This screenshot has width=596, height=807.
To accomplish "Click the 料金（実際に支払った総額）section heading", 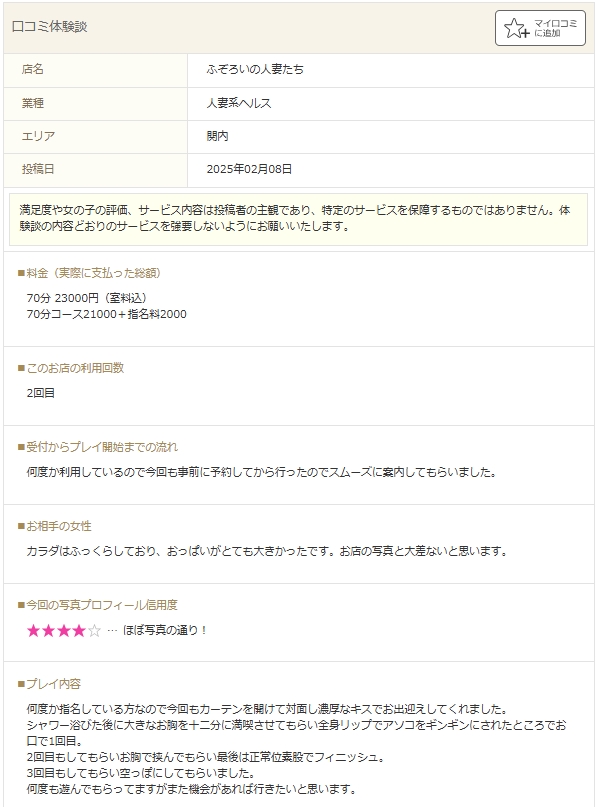I will click(x=89, y=273).
